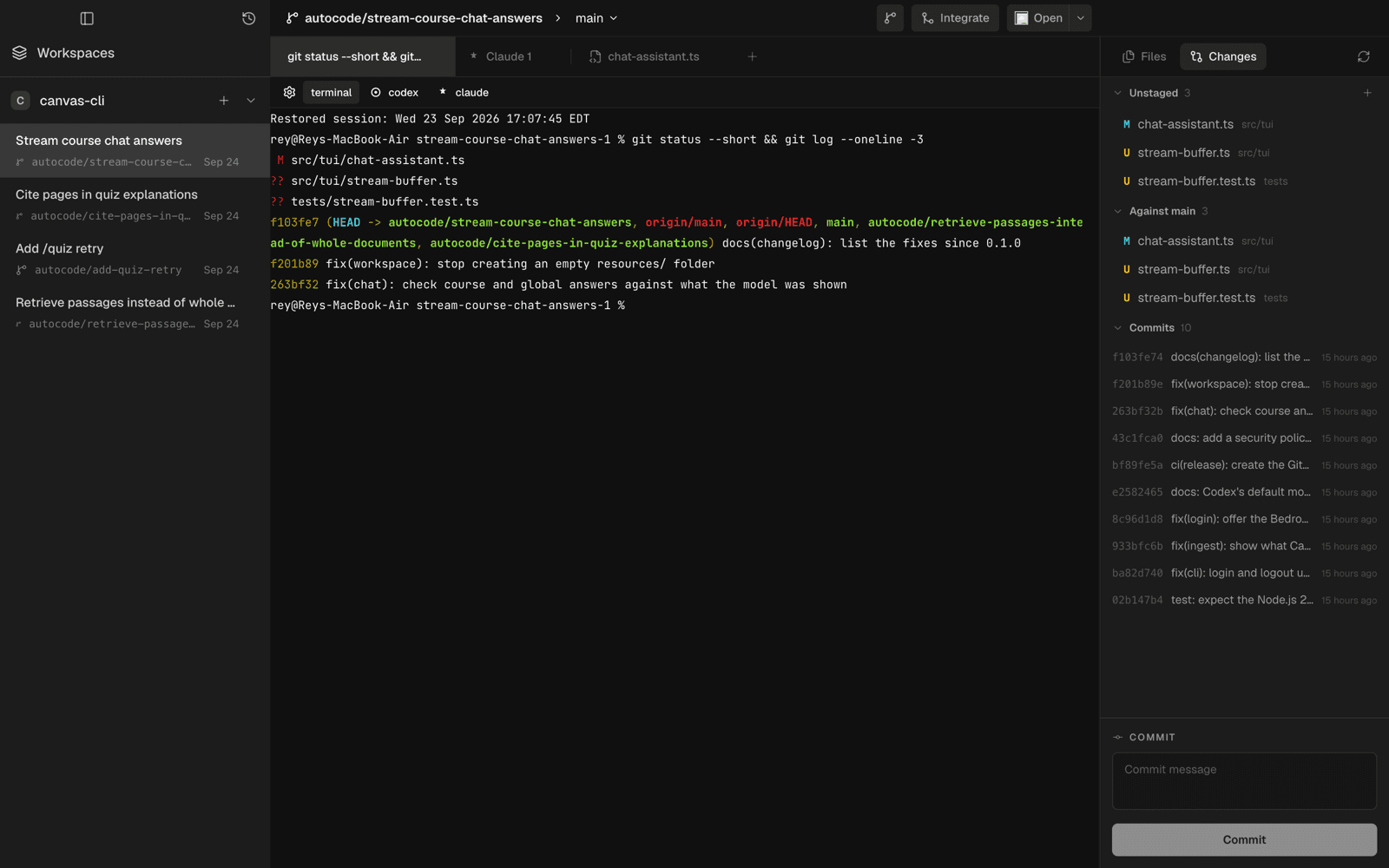Toggle the sidebar panel icon
This screenshot has height=868, width=1389.
click(87, 18)
